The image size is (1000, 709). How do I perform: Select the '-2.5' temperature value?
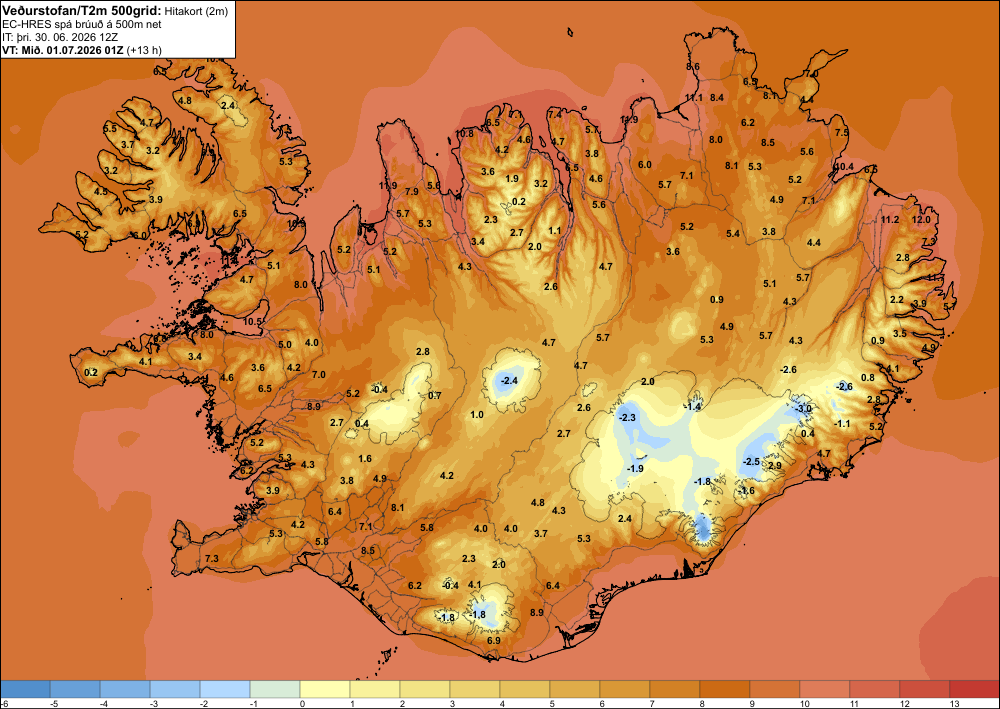point(752,462)
